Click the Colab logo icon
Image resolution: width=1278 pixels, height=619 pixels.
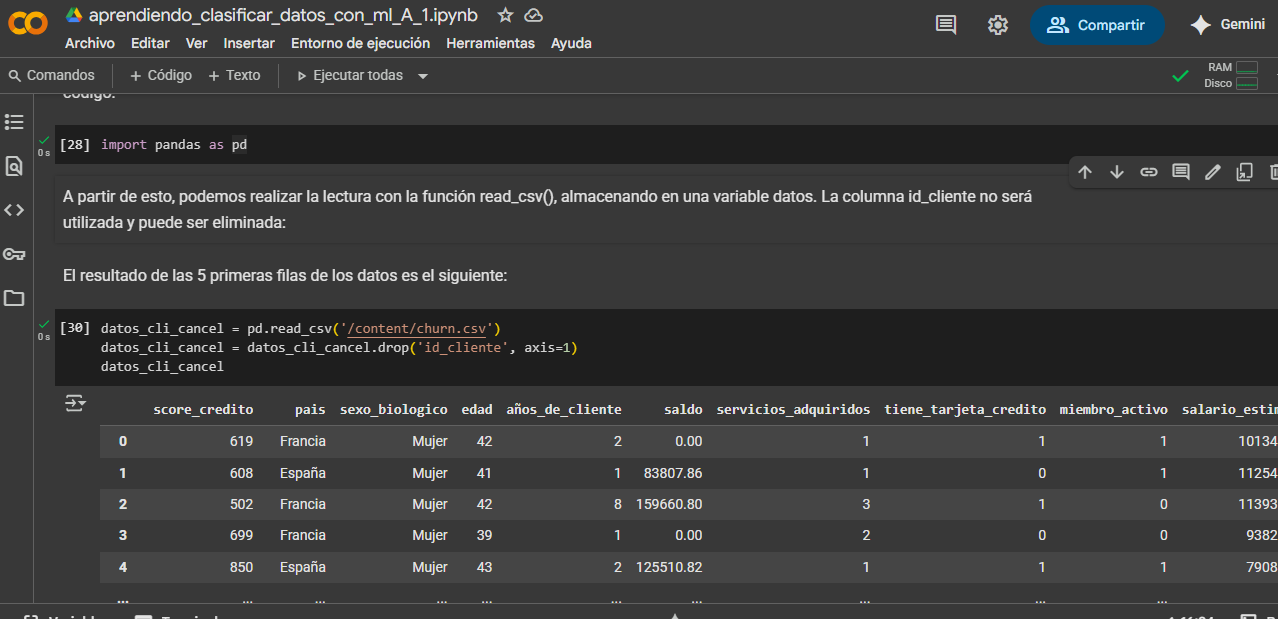[x=27, y=24]
